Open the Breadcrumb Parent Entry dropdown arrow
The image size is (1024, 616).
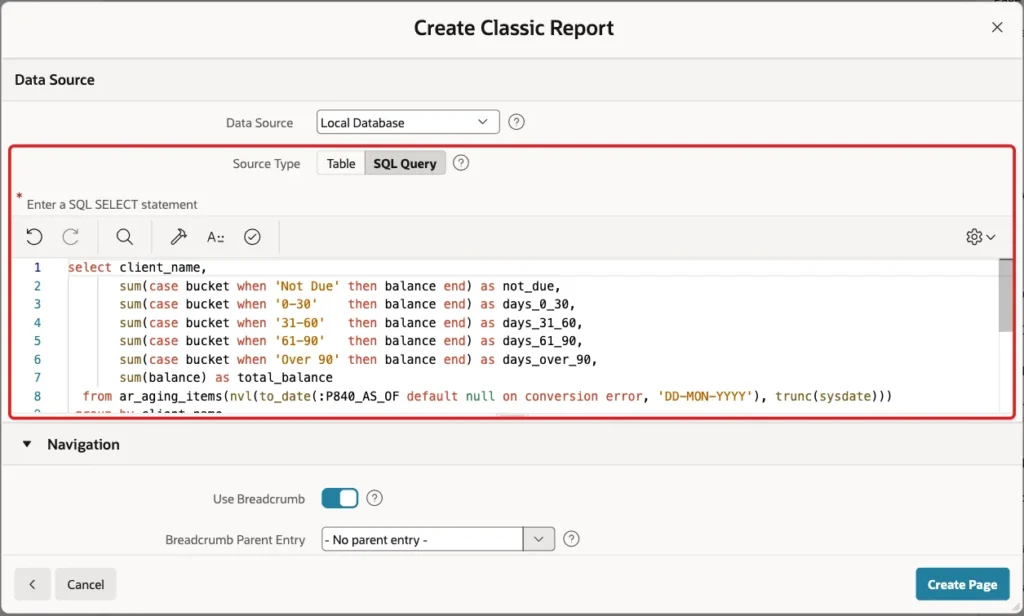click(539, 539)
